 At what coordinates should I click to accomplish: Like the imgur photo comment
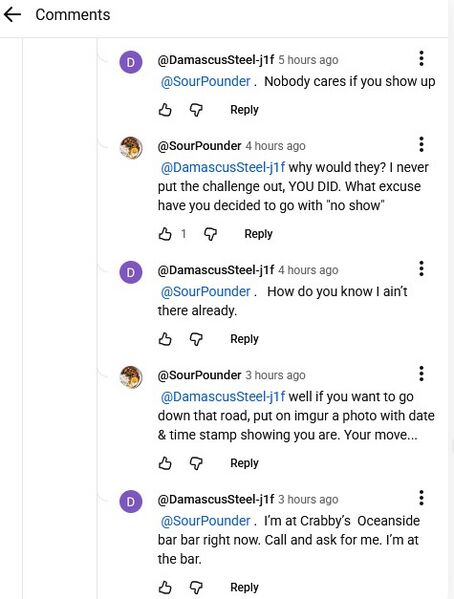165,463
